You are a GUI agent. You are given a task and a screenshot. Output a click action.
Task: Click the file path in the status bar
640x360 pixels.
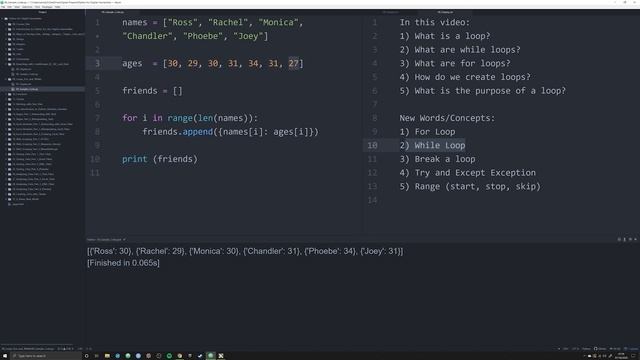(29, 349)
